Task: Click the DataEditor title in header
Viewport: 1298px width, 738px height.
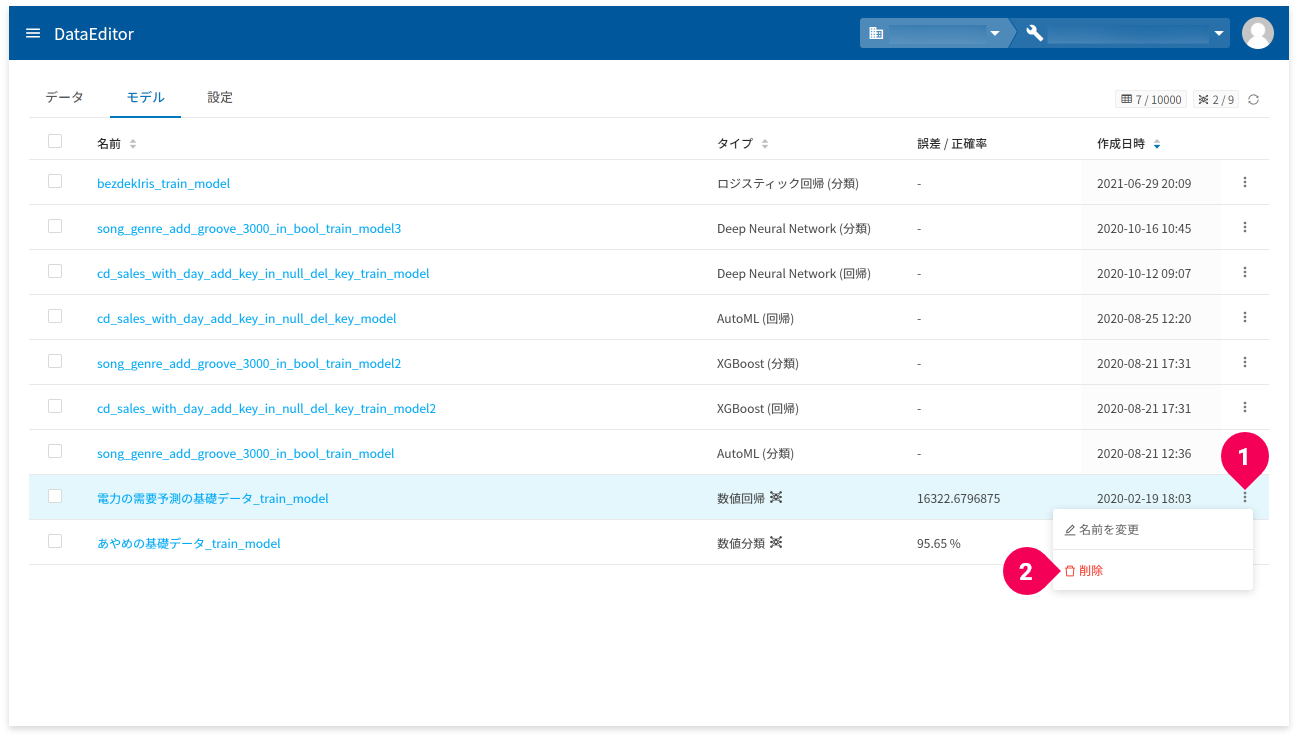Action: [x=94, y=34]
